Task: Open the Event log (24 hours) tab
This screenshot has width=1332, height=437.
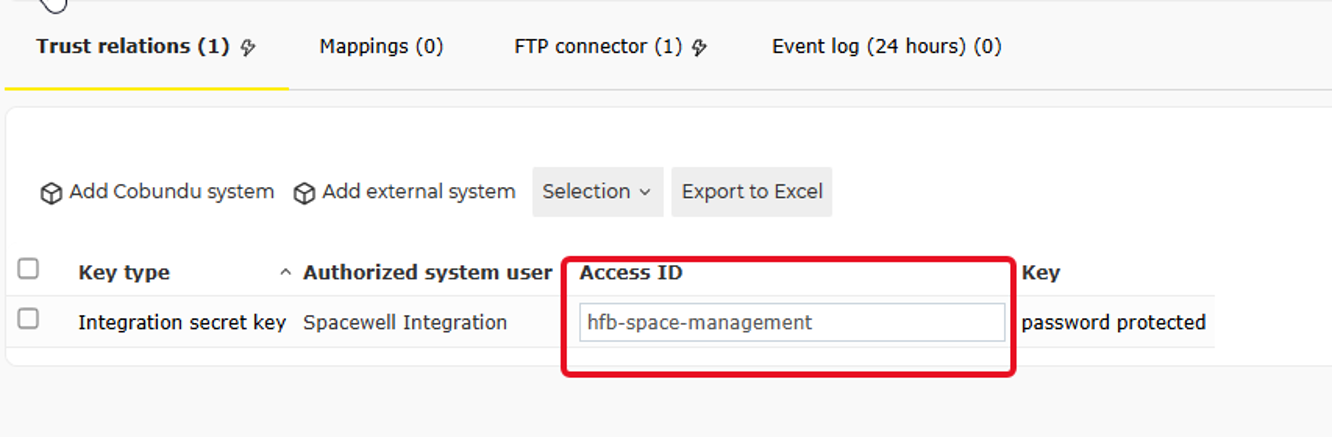Action: (x=887, y=46)
